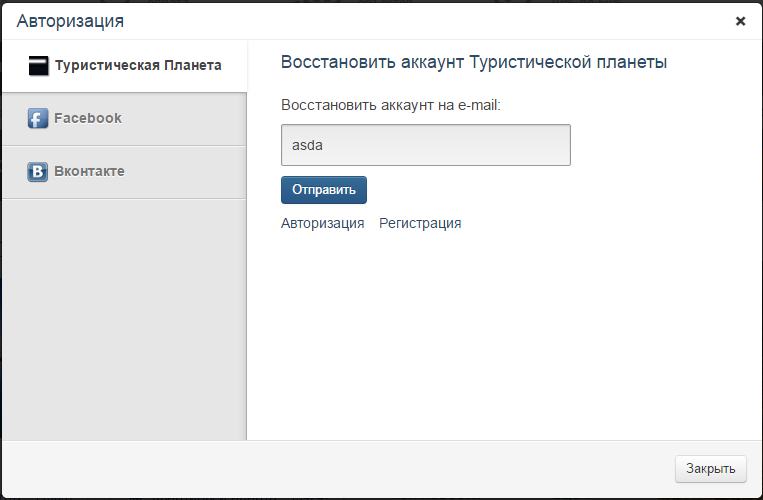Follow the Авторизация link below the form
The height and width of the screenshot is (500, 763).
click(x=322, y=223)
